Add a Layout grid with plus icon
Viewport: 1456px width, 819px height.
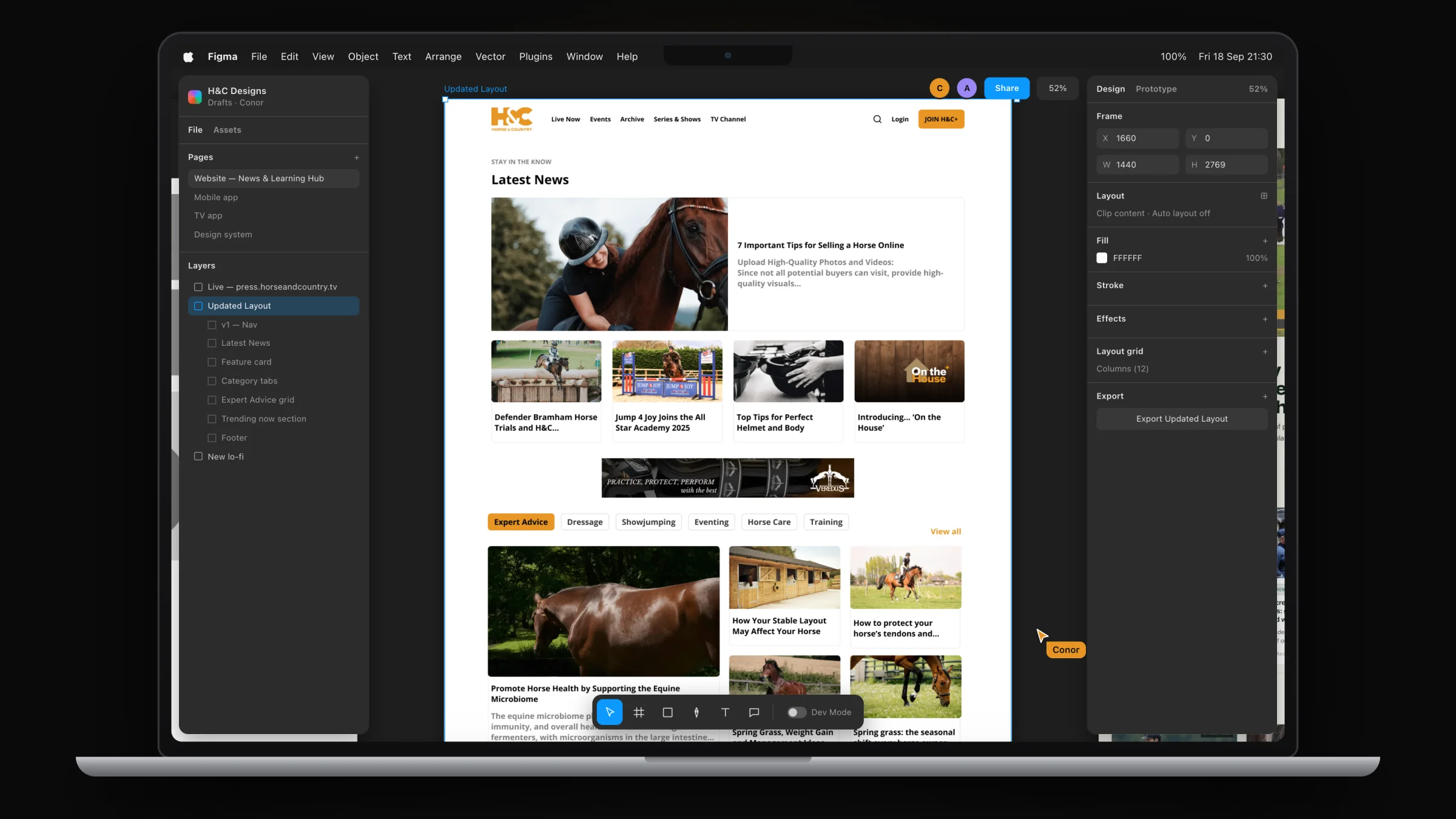[1265, 352]
